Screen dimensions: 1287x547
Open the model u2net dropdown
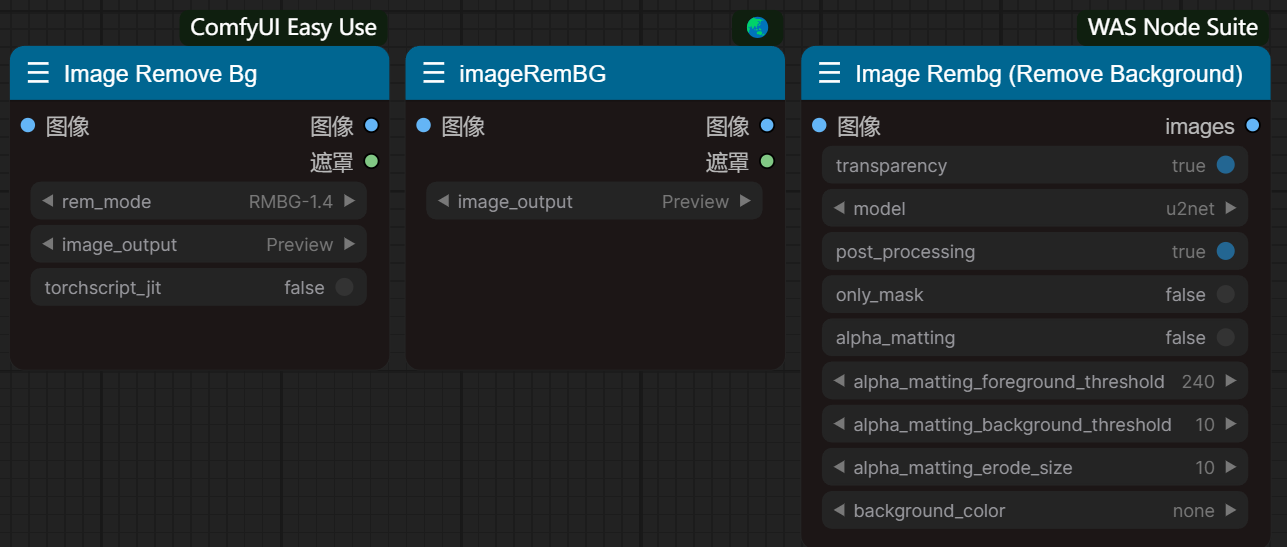tap(1034, 209)
